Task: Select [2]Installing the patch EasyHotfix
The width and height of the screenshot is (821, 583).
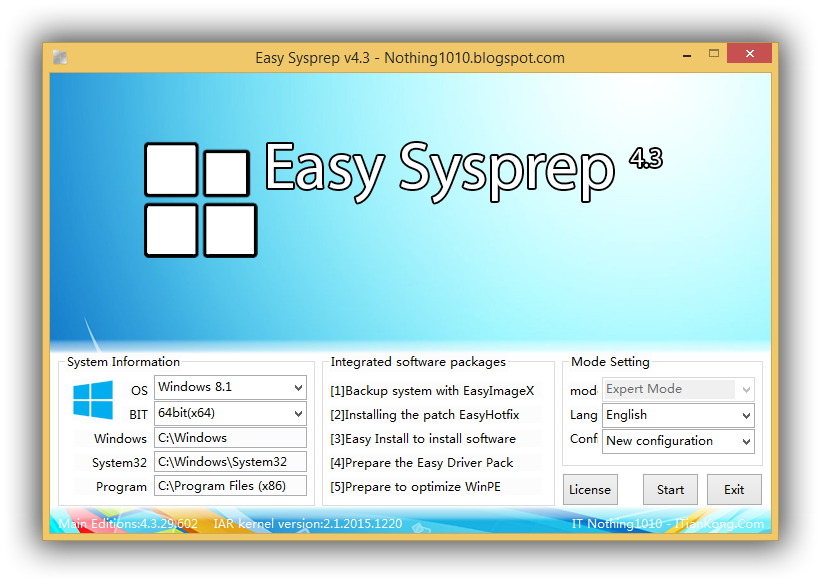Action: 425,415
